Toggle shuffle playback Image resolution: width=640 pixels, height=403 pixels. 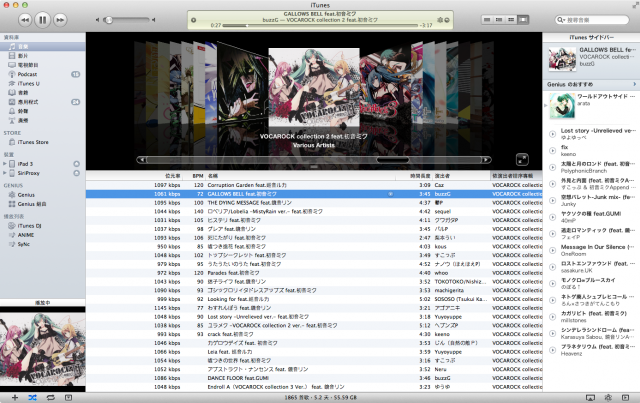[x=32, y=398]
